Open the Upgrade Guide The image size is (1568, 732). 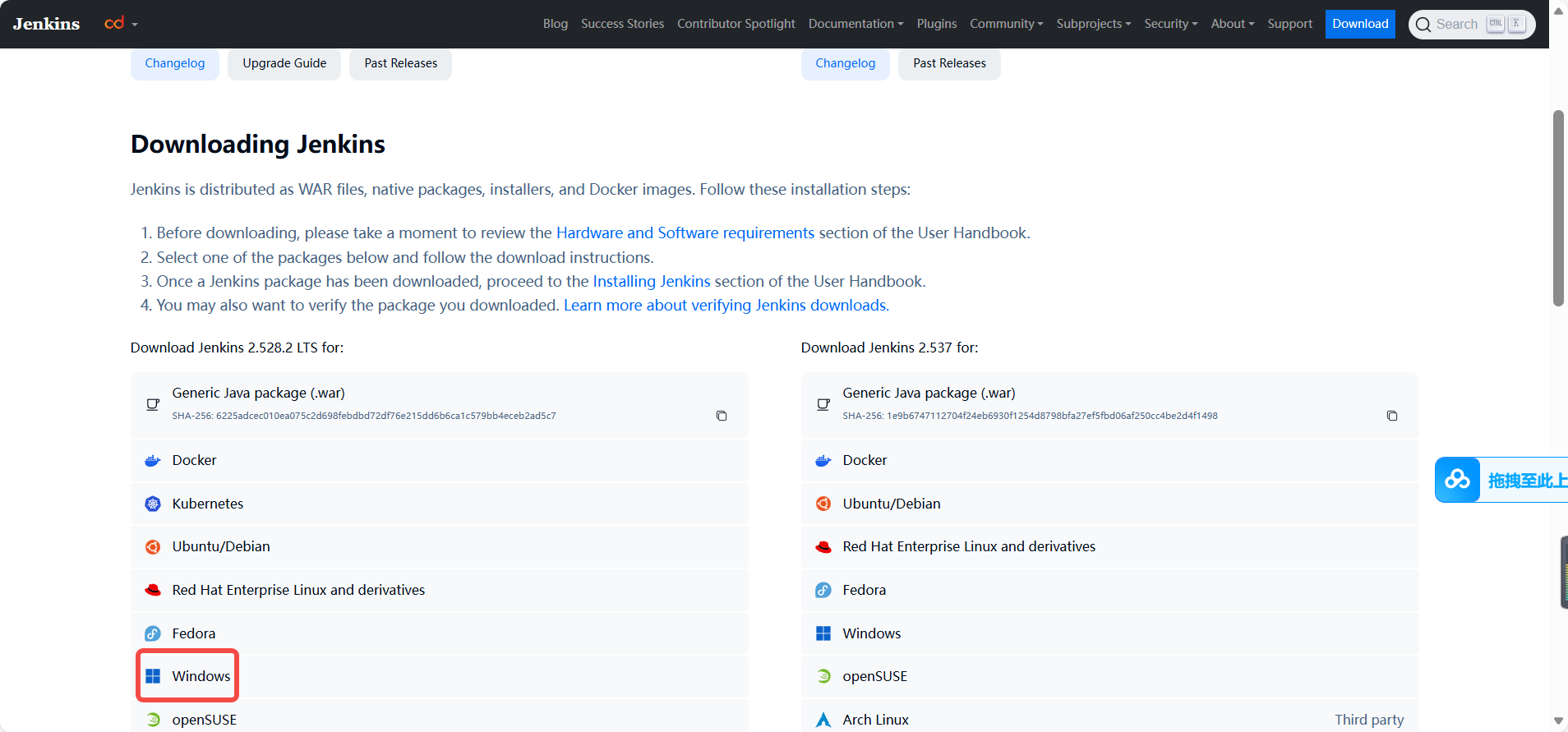point(284,63)
